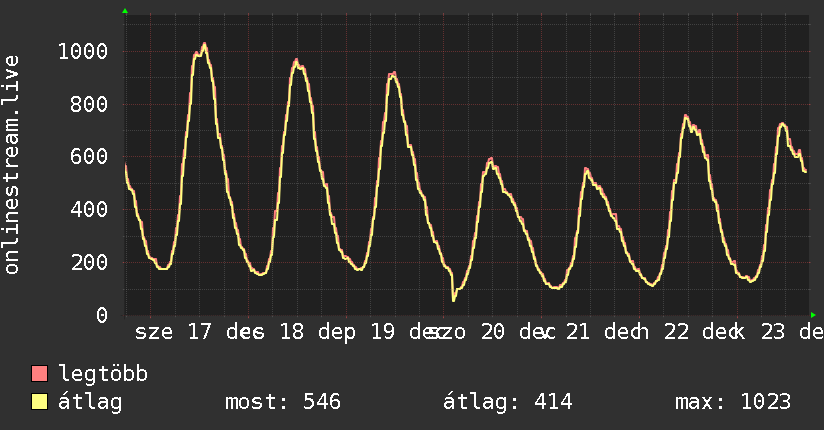Image resolution: width=824 pixels, height=430 pixels.
Task: Click the 22 date label on x-axis
Action: (x=676, y=332)
